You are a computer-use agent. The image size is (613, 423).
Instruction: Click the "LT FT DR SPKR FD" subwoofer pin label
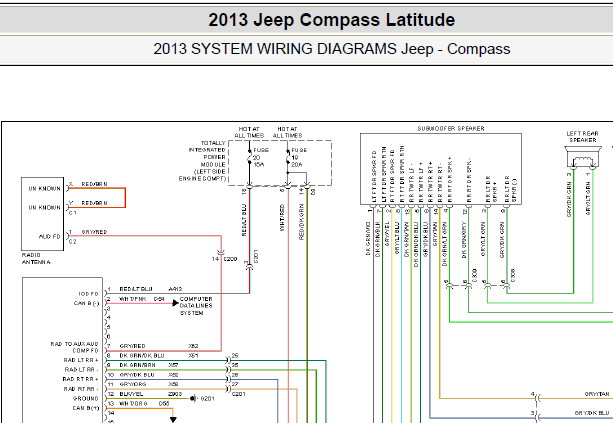pyautogui.click(x=374, y=176)
